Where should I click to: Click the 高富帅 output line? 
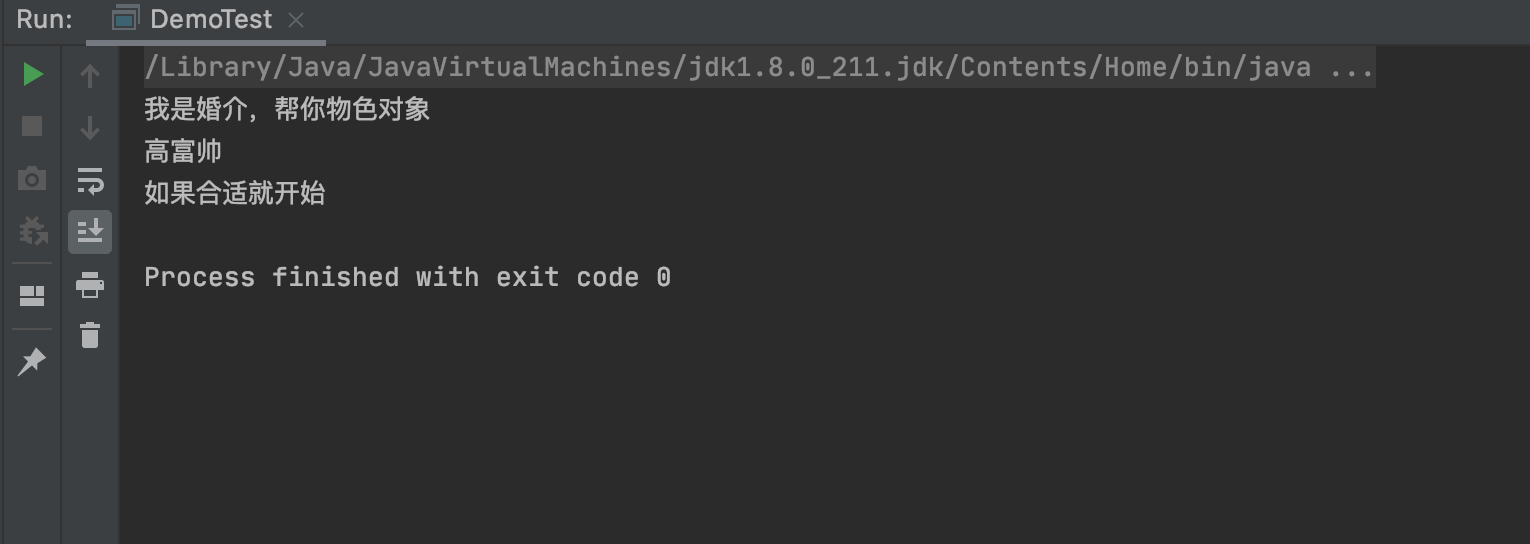(x=183, y=152)
